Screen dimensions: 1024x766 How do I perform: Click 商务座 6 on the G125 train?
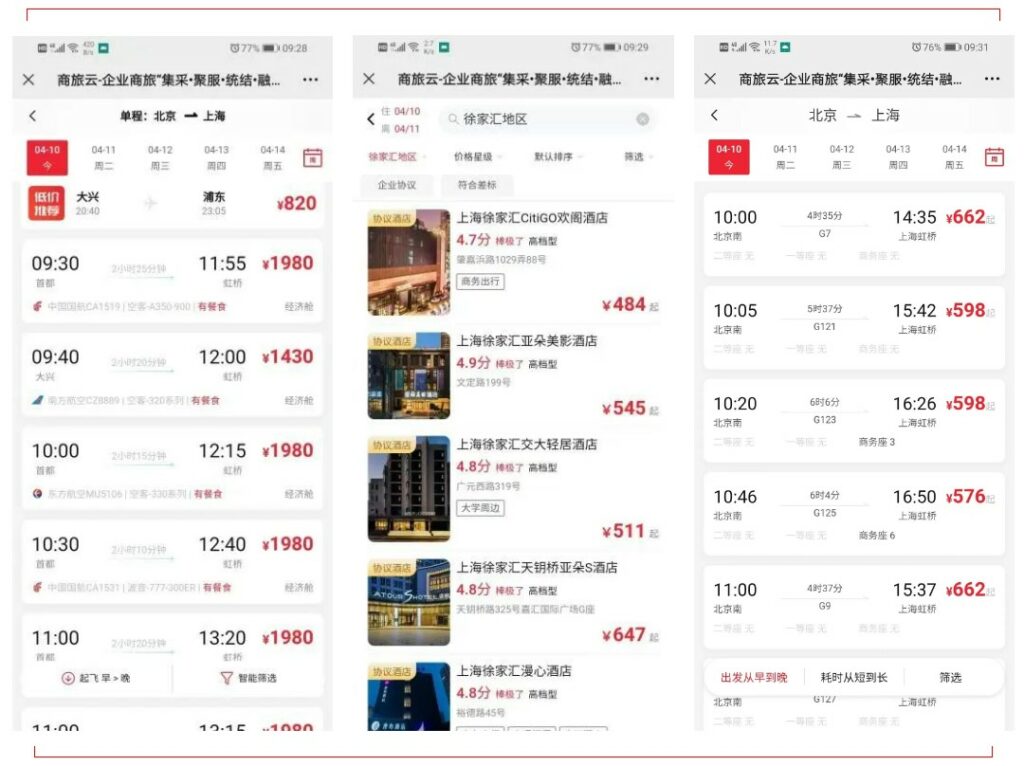click(876, 535)
